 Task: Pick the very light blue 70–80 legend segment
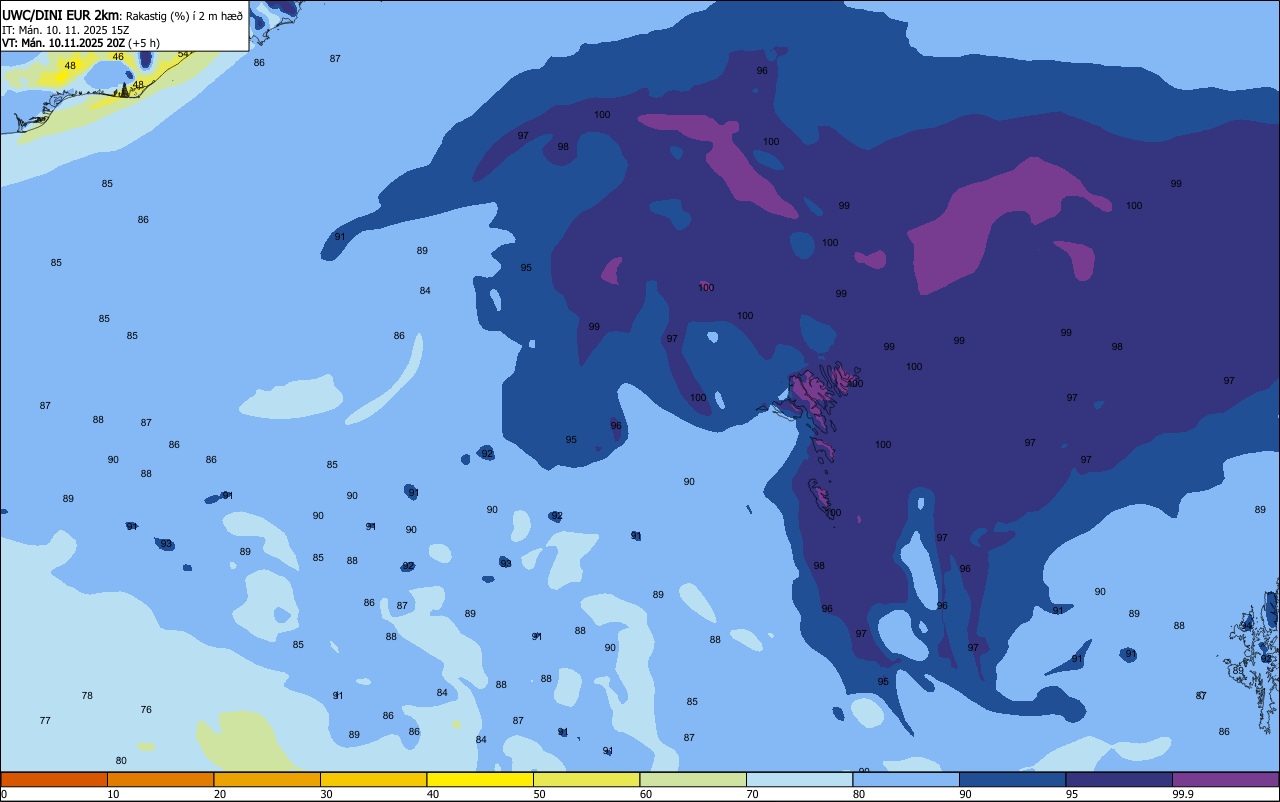click(799, 779)
